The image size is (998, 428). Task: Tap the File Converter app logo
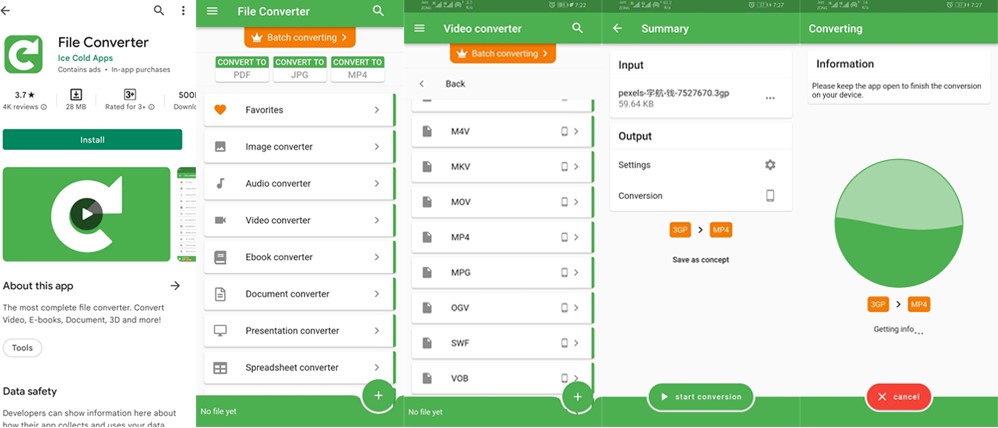(24, 54)
